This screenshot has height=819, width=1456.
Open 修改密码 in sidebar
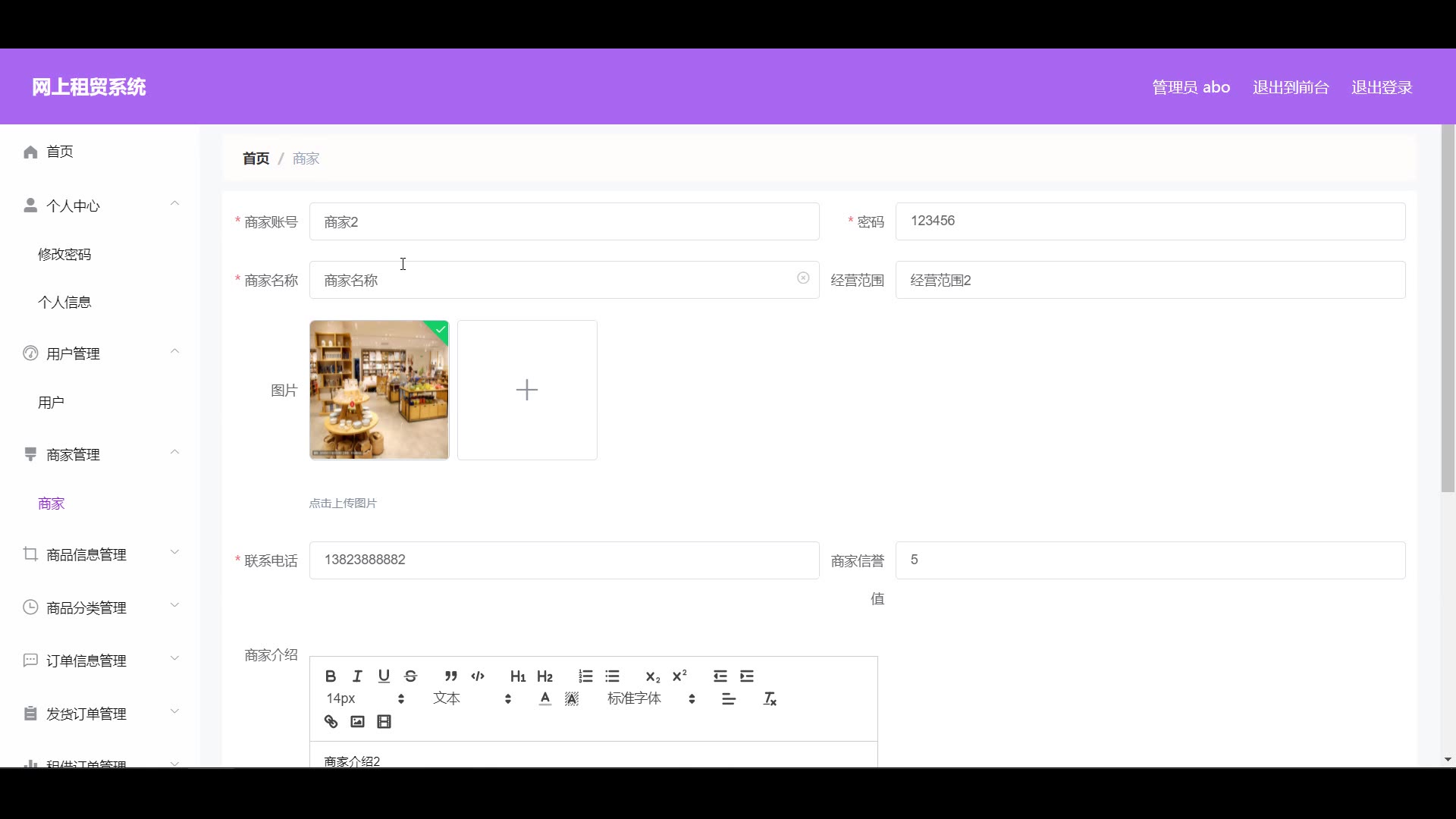[64, 254]
